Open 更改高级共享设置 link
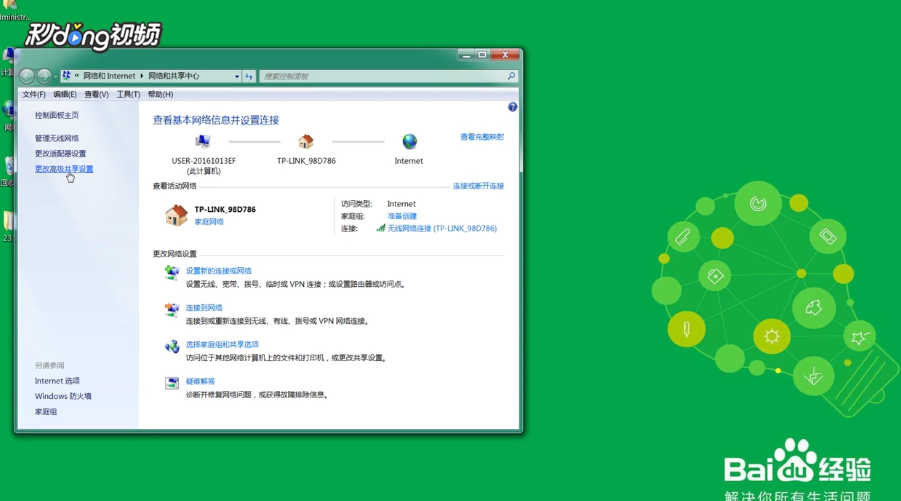Viewport: 901px width, 501px height. pos(64,169)
